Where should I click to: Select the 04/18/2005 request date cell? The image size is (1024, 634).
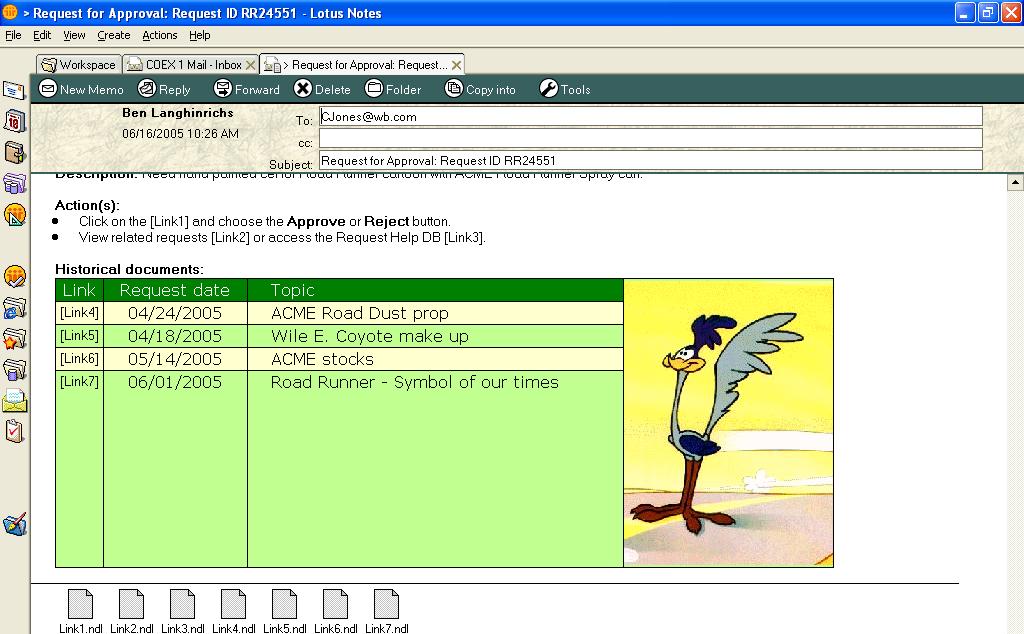pyautogui.click(x=175, y=336)
